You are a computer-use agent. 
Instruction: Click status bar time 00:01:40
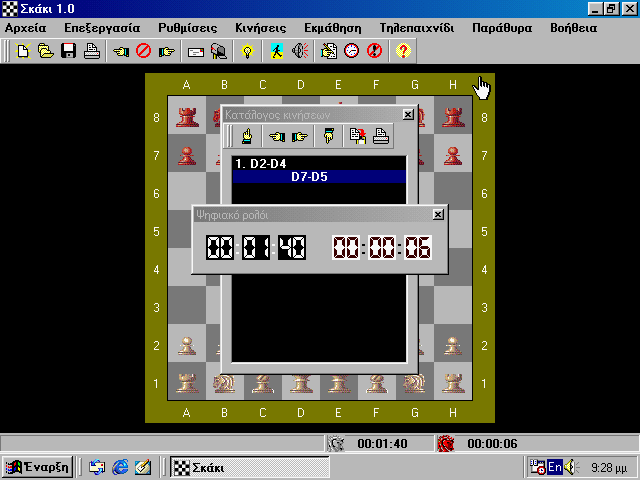382,444
